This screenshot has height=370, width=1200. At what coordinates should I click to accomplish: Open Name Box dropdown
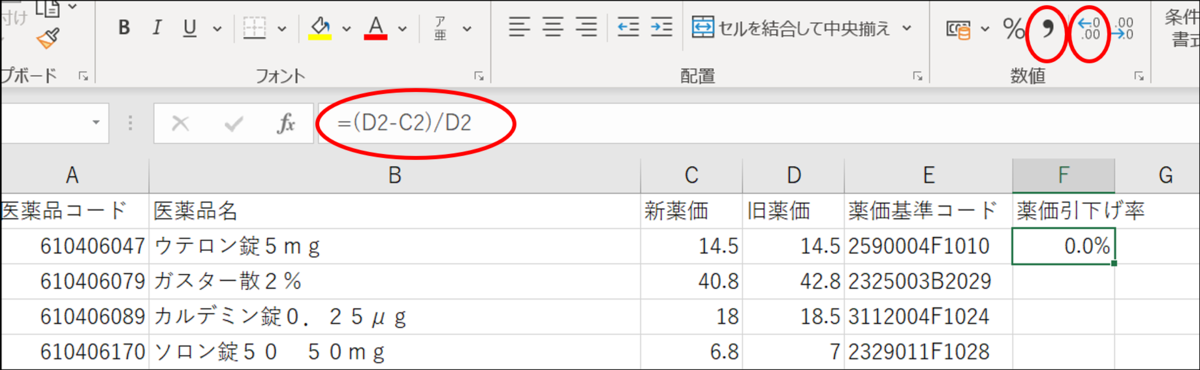pos(97,123)
